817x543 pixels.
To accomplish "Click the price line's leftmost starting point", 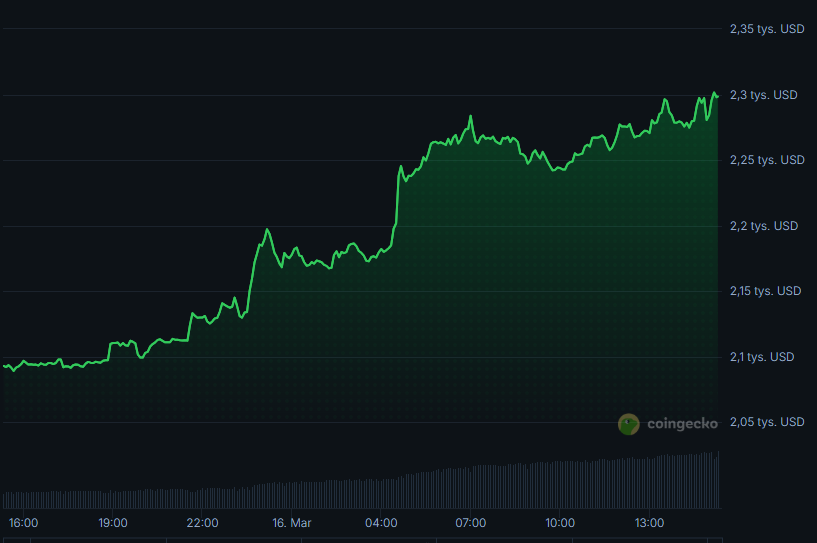I will click(x=4, y=366).
